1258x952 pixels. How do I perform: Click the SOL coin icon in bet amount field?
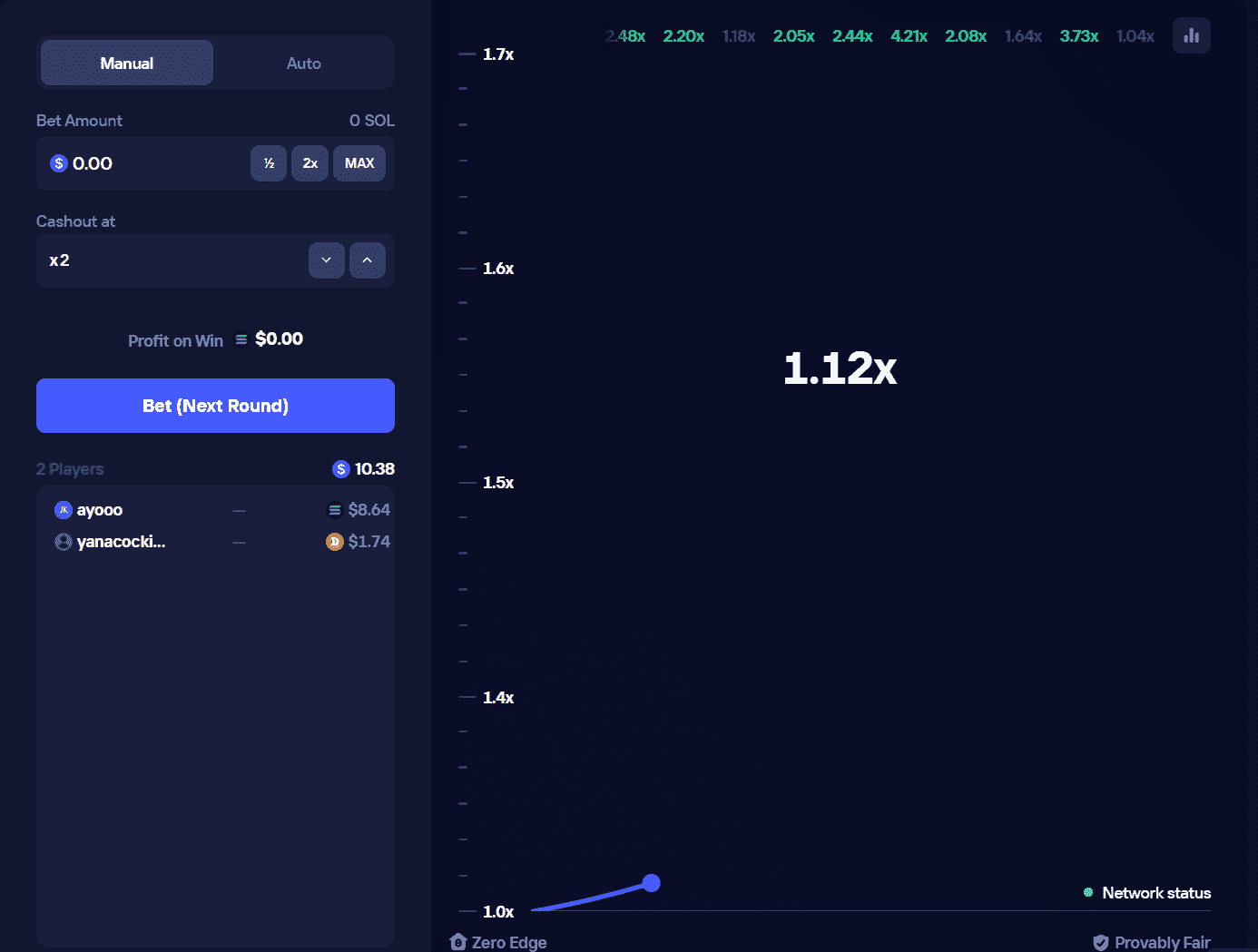59,162
